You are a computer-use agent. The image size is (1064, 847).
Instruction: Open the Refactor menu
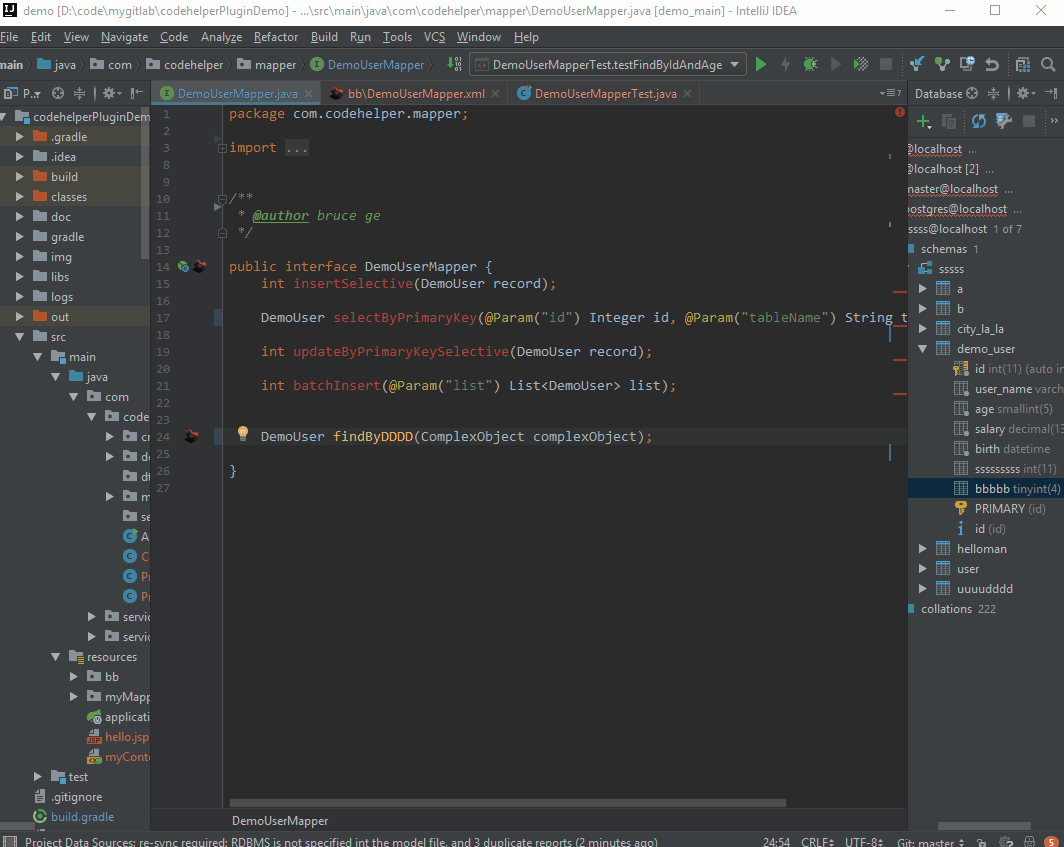click(x=276, y=37)
